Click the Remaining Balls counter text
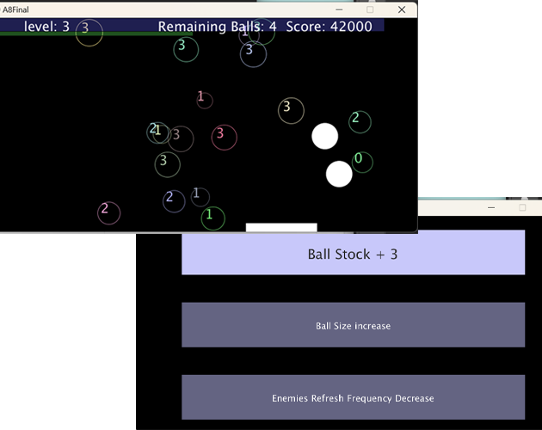This screenshot has width=542, height=430. [217, 27]
